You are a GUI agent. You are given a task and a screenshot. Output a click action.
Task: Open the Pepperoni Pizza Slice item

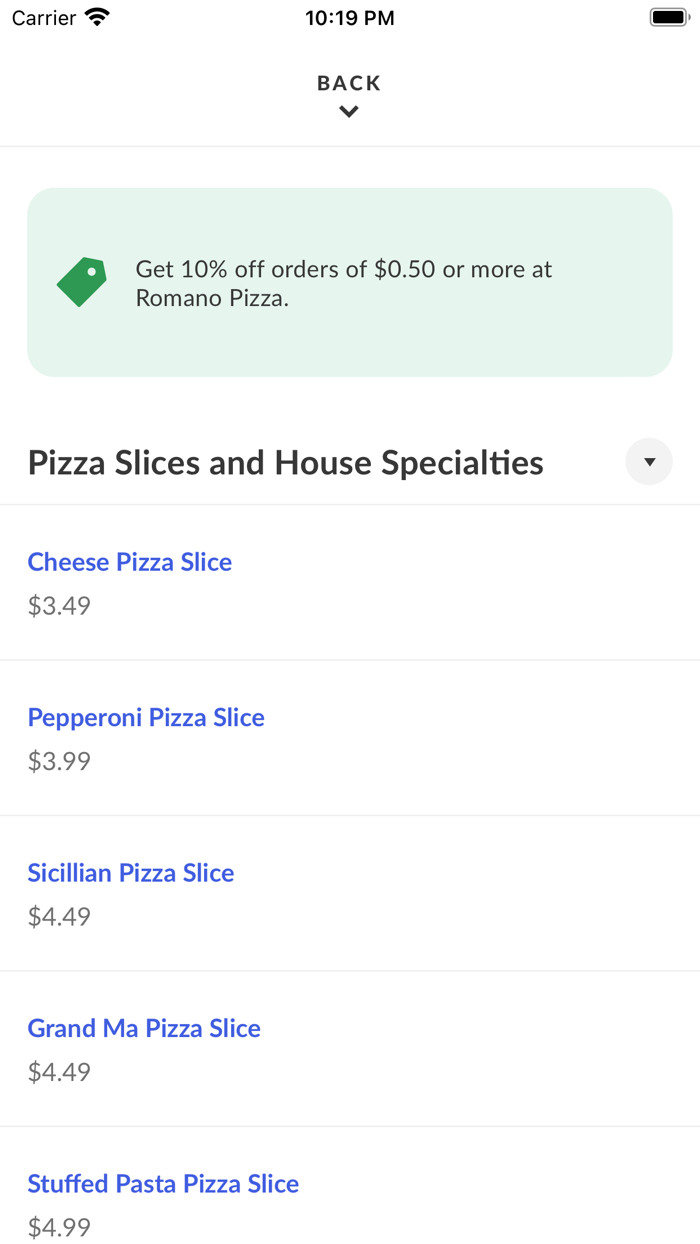146,717
